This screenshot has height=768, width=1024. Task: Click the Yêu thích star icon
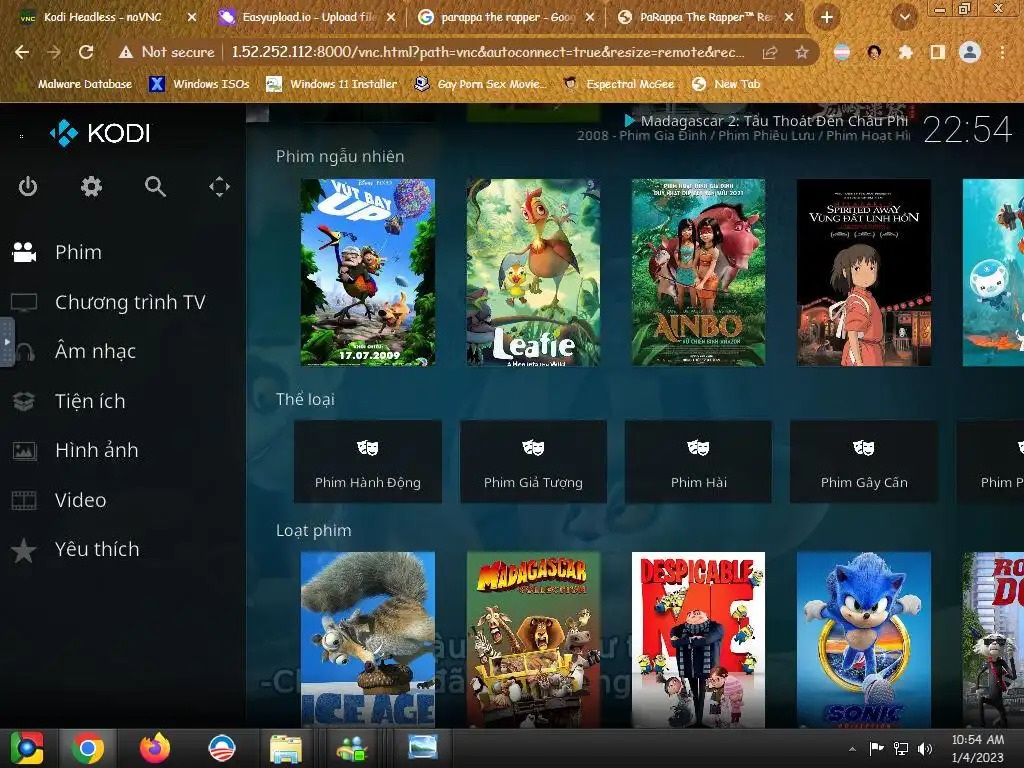(x=24, y=550)
